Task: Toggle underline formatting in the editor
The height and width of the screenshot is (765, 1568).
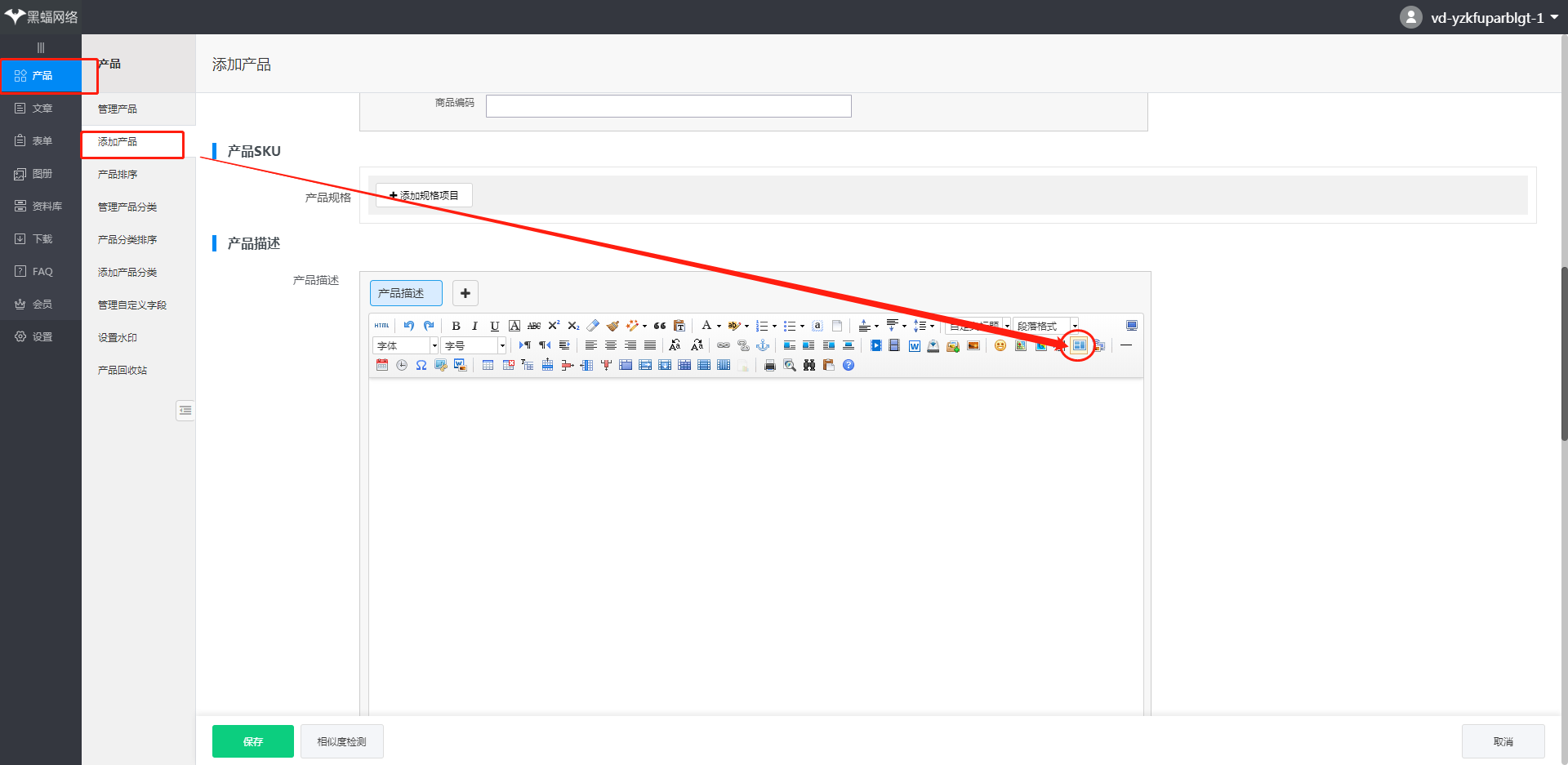Action: [494, 326]
